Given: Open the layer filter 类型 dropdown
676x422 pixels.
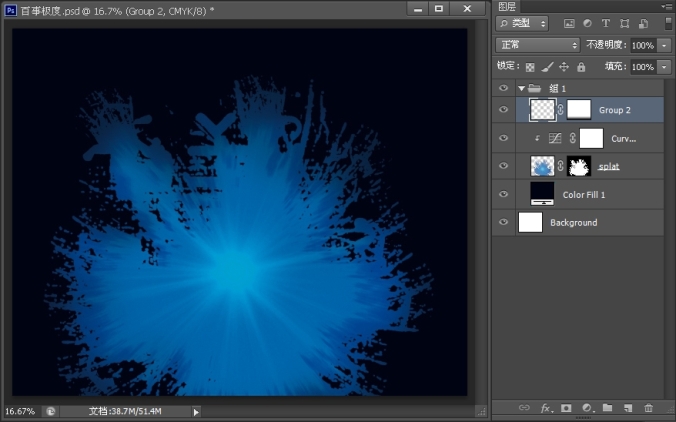Looking at the screenshot, I should pos(523,23).
